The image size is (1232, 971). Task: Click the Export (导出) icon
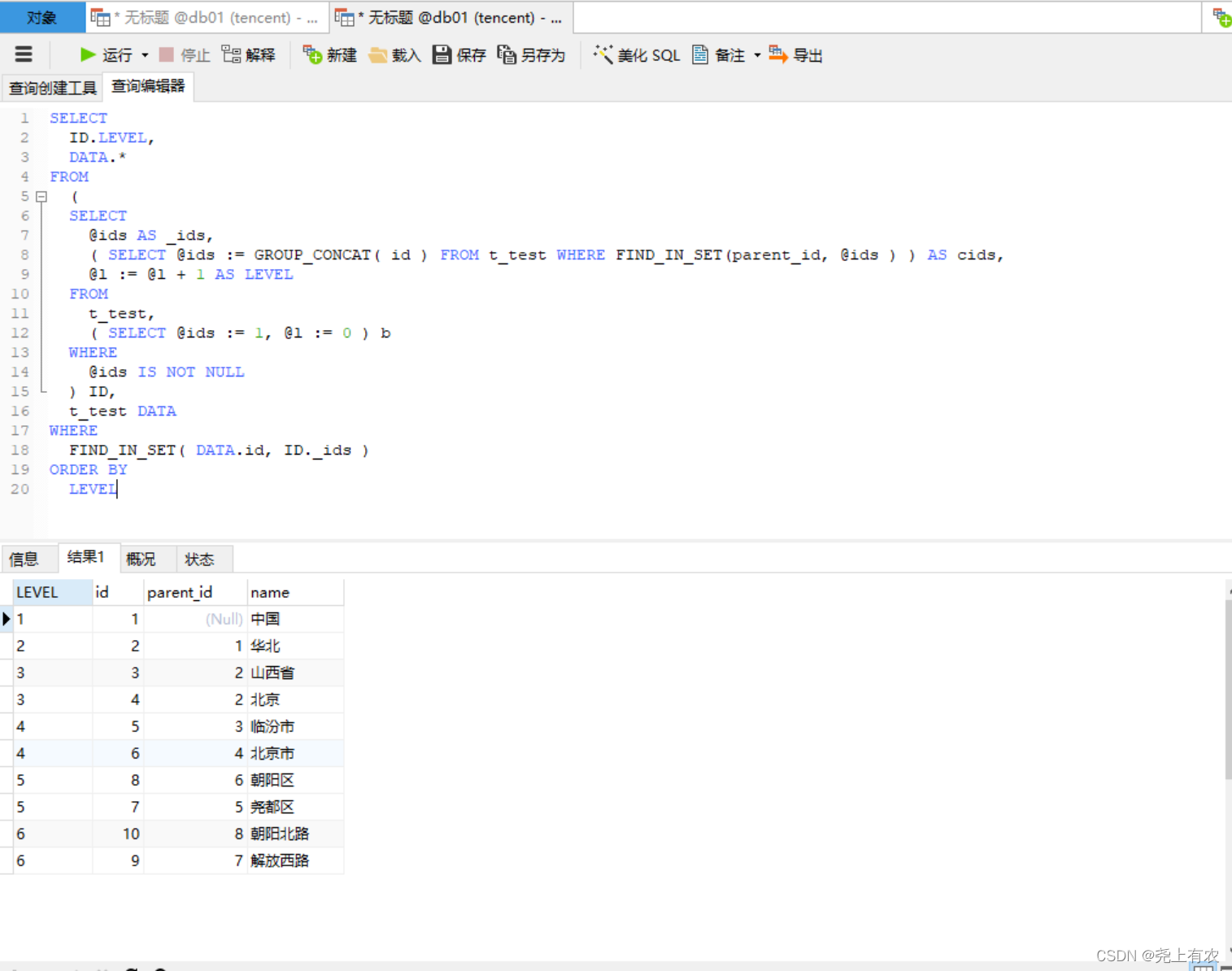click(778, 54)
